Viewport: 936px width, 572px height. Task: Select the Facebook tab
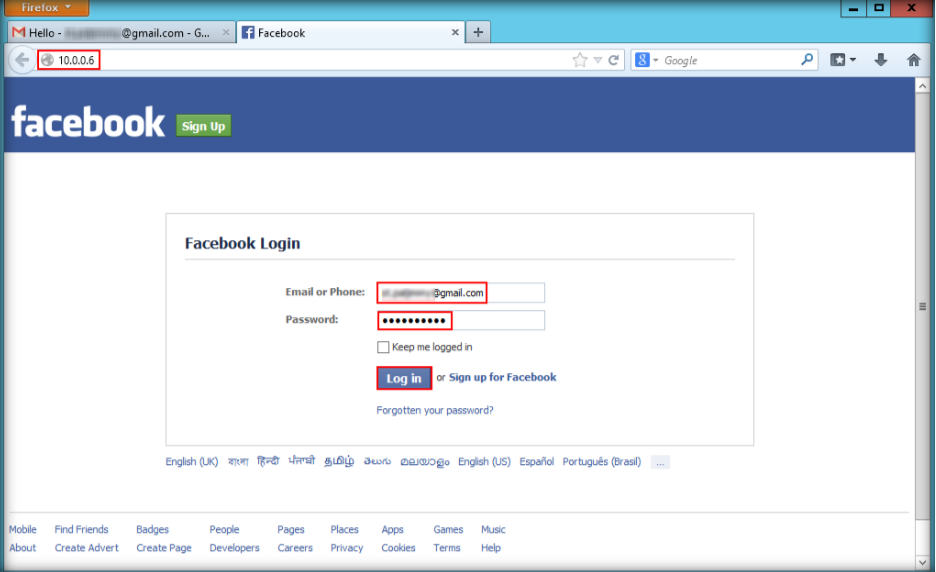coord(340,32)
